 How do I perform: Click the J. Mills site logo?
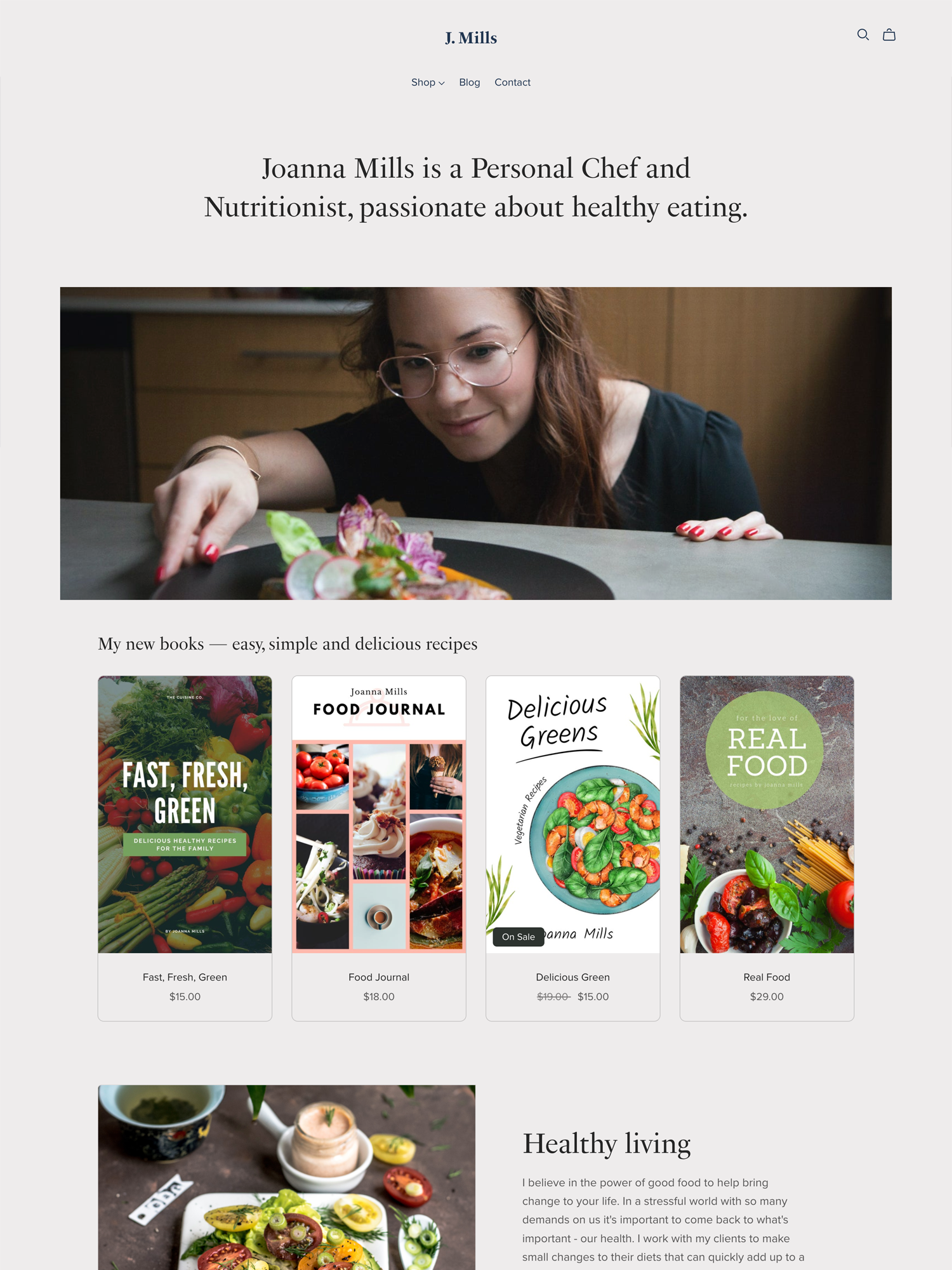471,38
